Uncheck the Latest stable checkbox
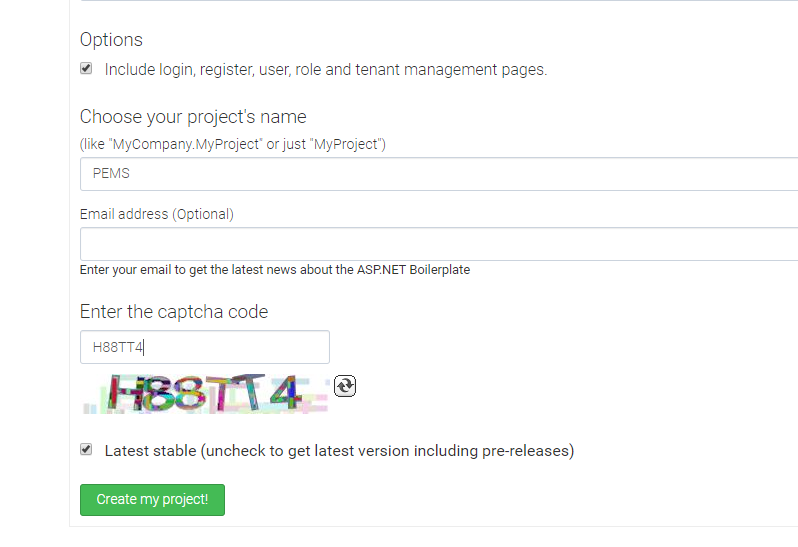798x547 pixels. point(86,450)
